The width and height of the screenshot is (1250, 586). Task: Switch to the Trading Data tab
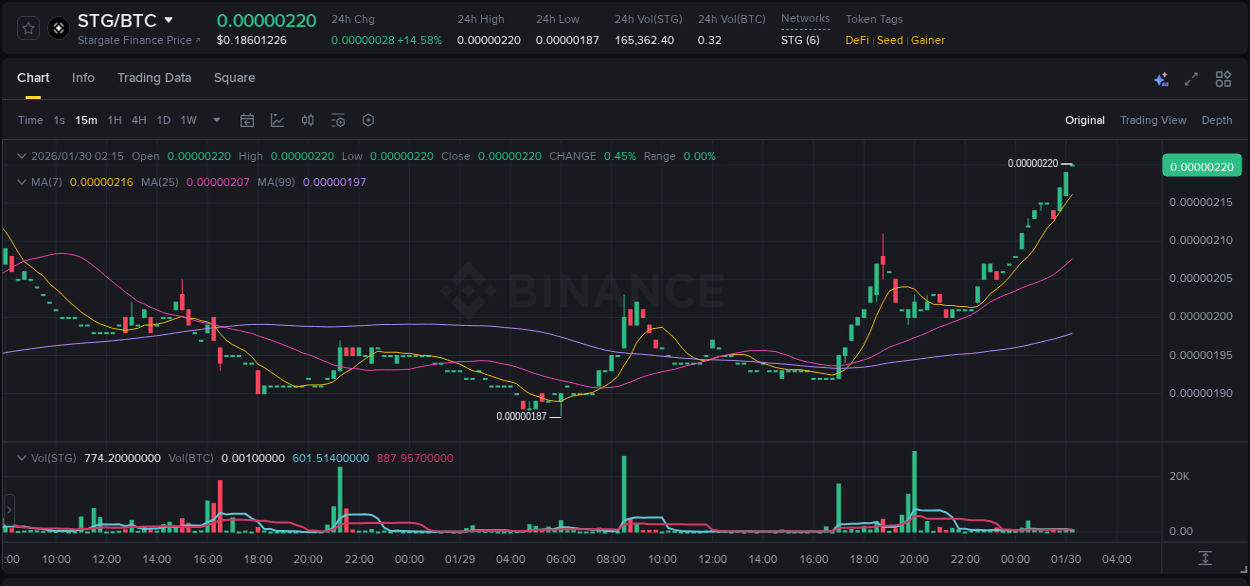(x=154, y=78)
